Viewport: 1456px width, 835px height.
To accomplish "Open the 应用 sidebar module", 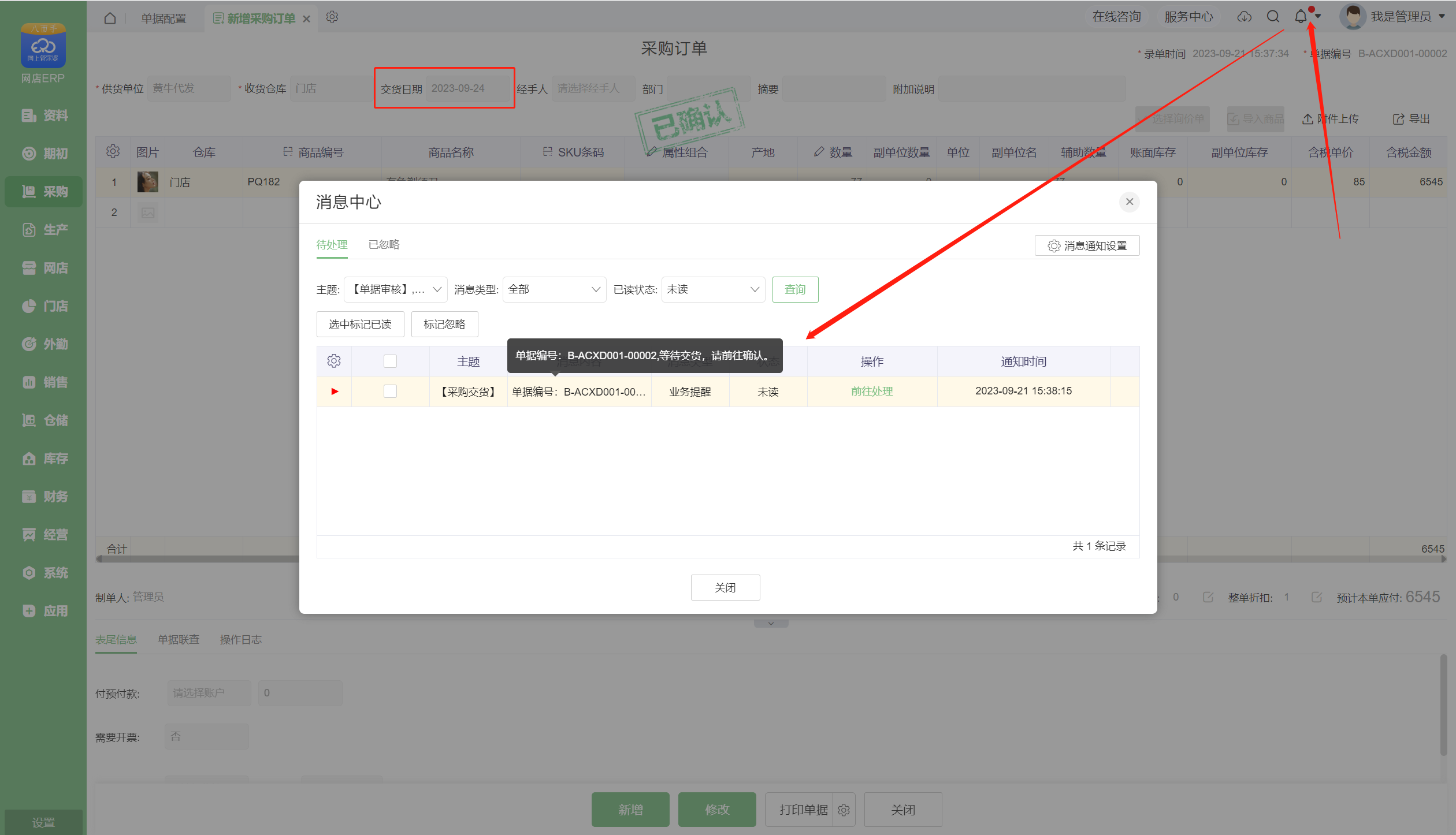I will 44,611.
